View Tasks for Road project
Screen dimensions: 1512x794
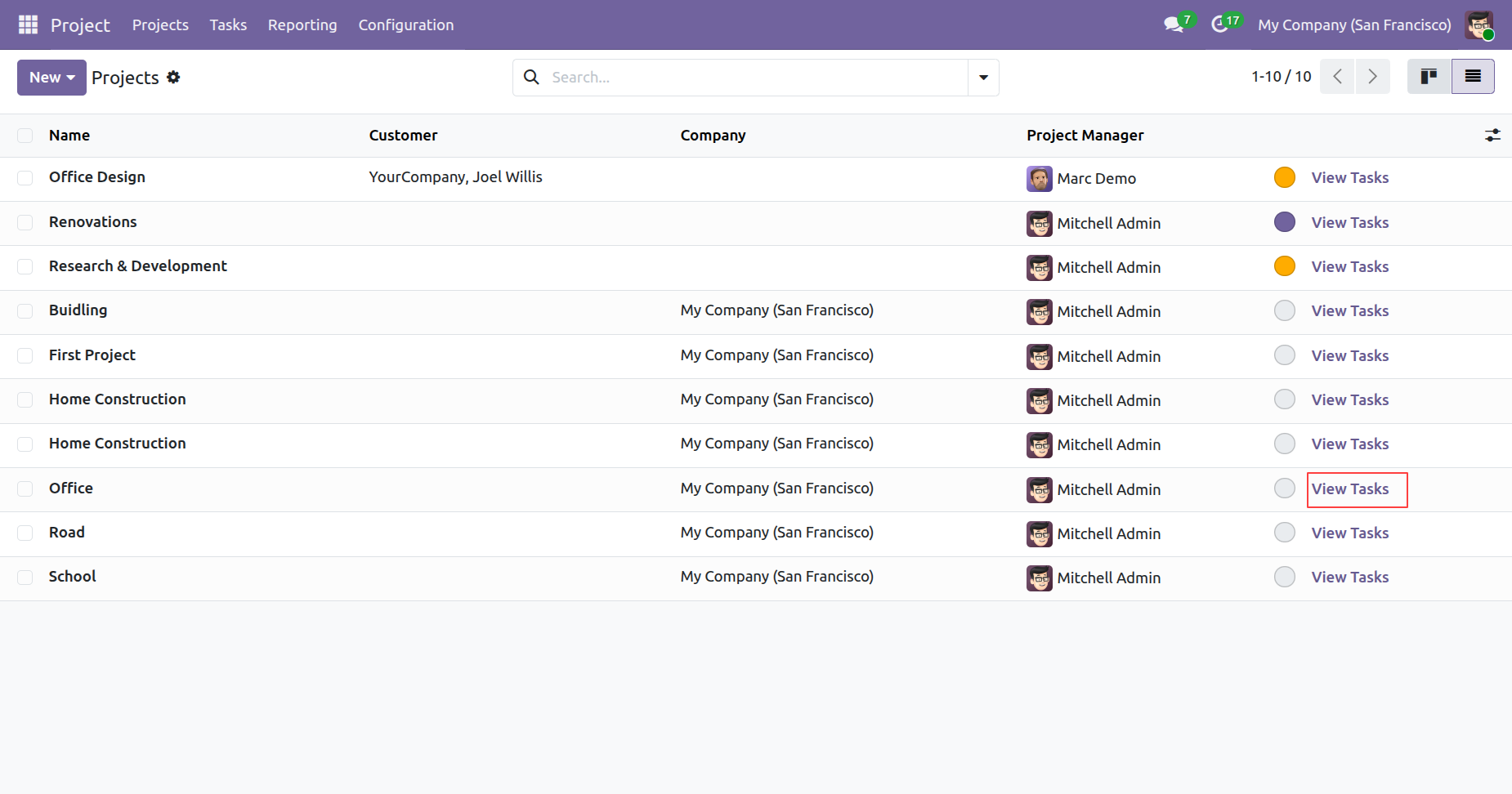(1349, 533)
